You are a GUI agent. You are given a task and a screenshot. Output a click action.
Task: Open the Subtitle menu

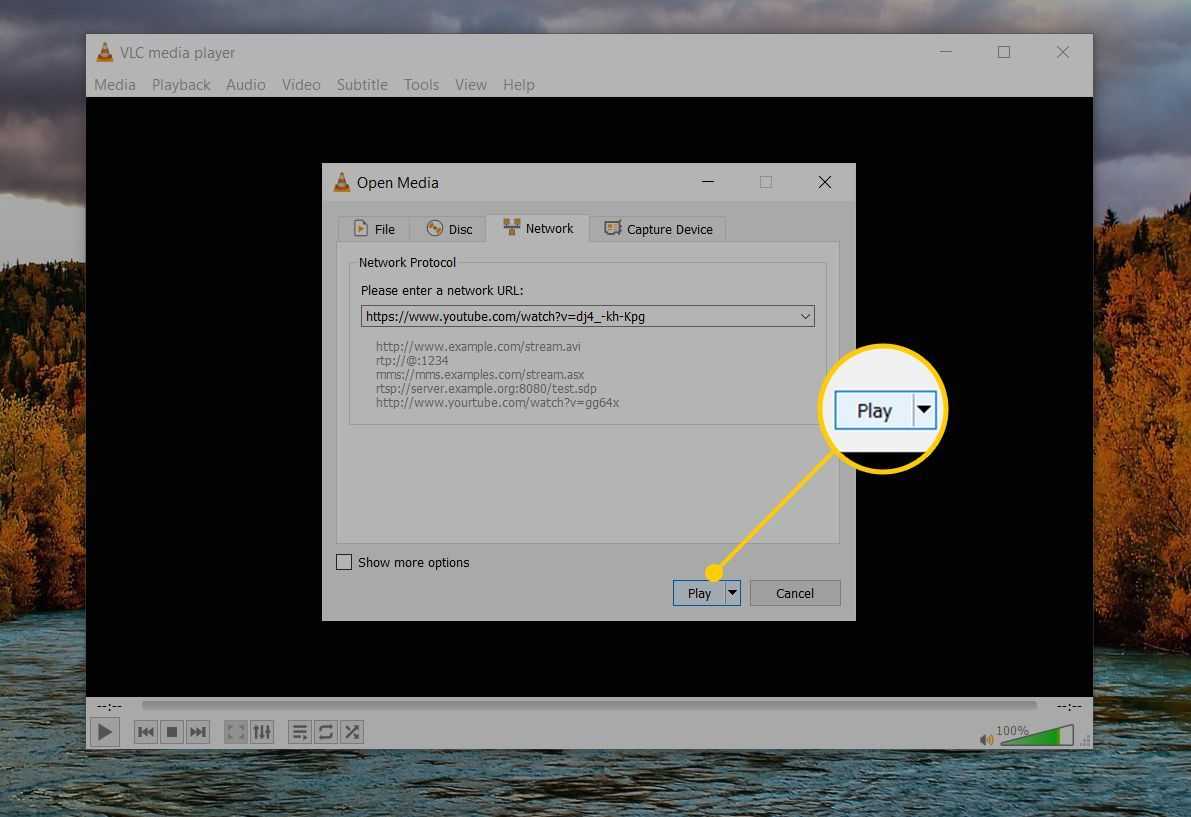click(x=362, y=85)
